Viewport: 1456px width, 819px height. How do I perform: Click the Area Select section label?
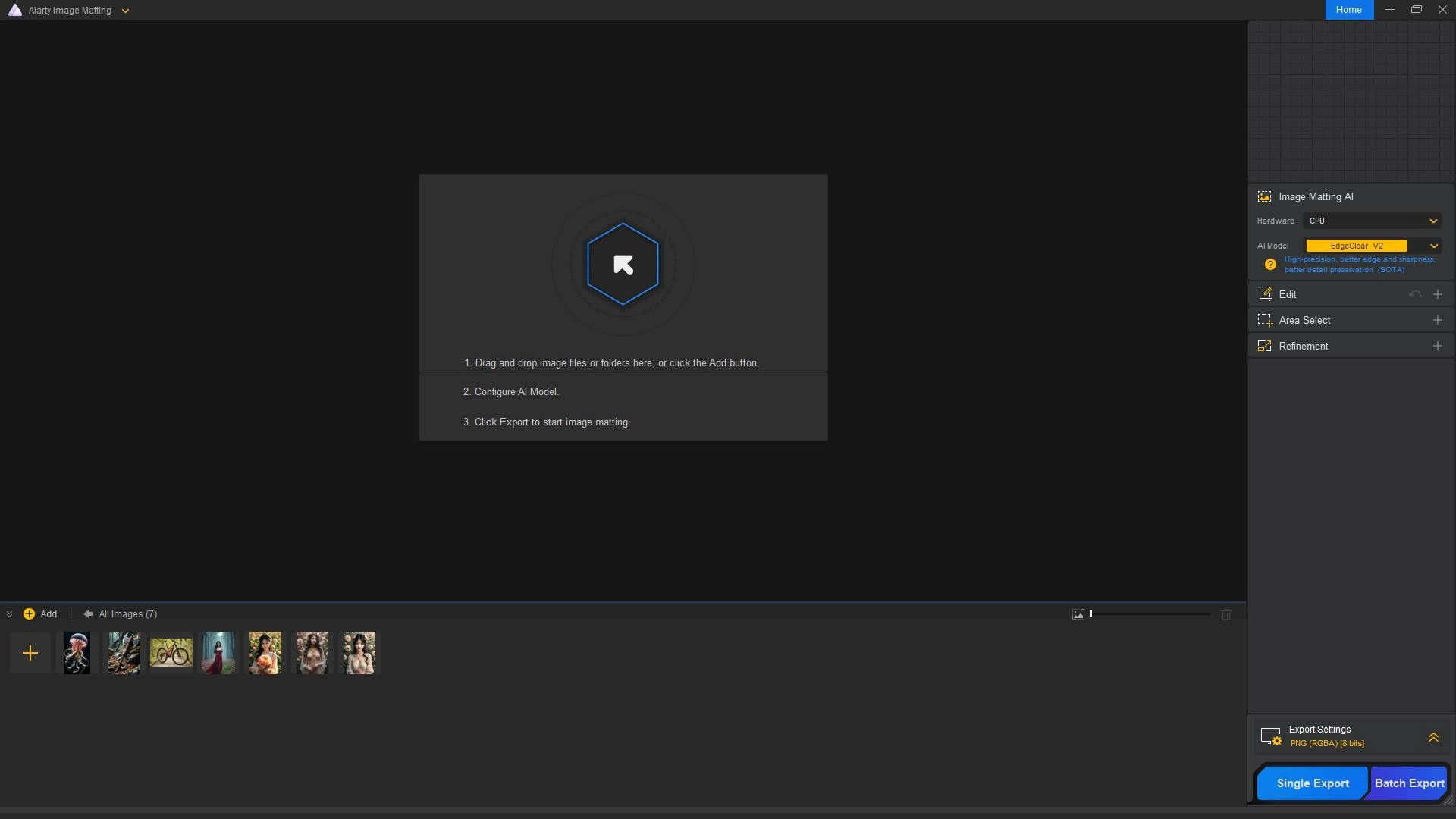1304,321
